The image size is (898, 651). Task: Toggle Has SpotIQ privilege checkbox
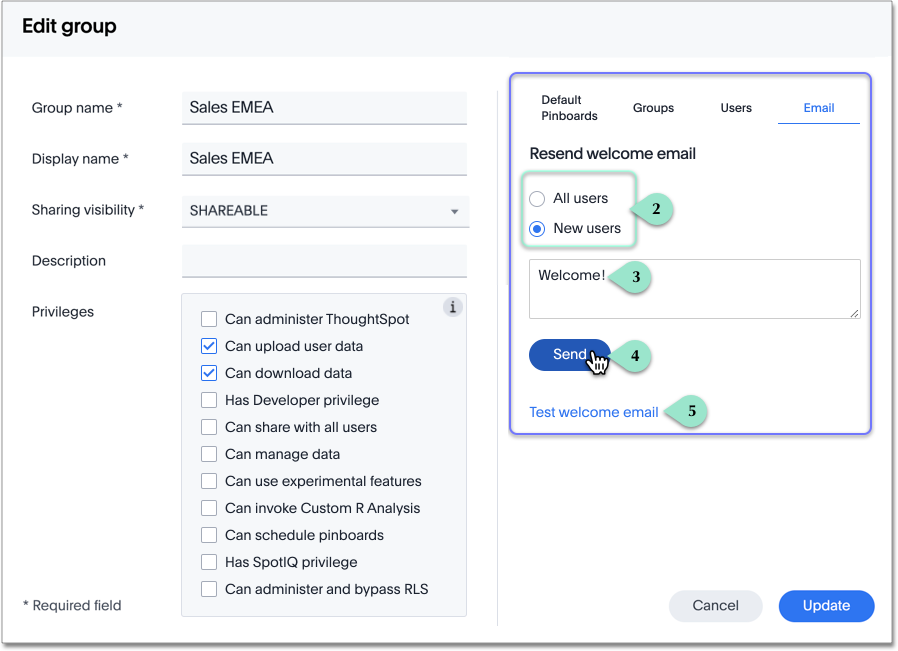[209, 562]
